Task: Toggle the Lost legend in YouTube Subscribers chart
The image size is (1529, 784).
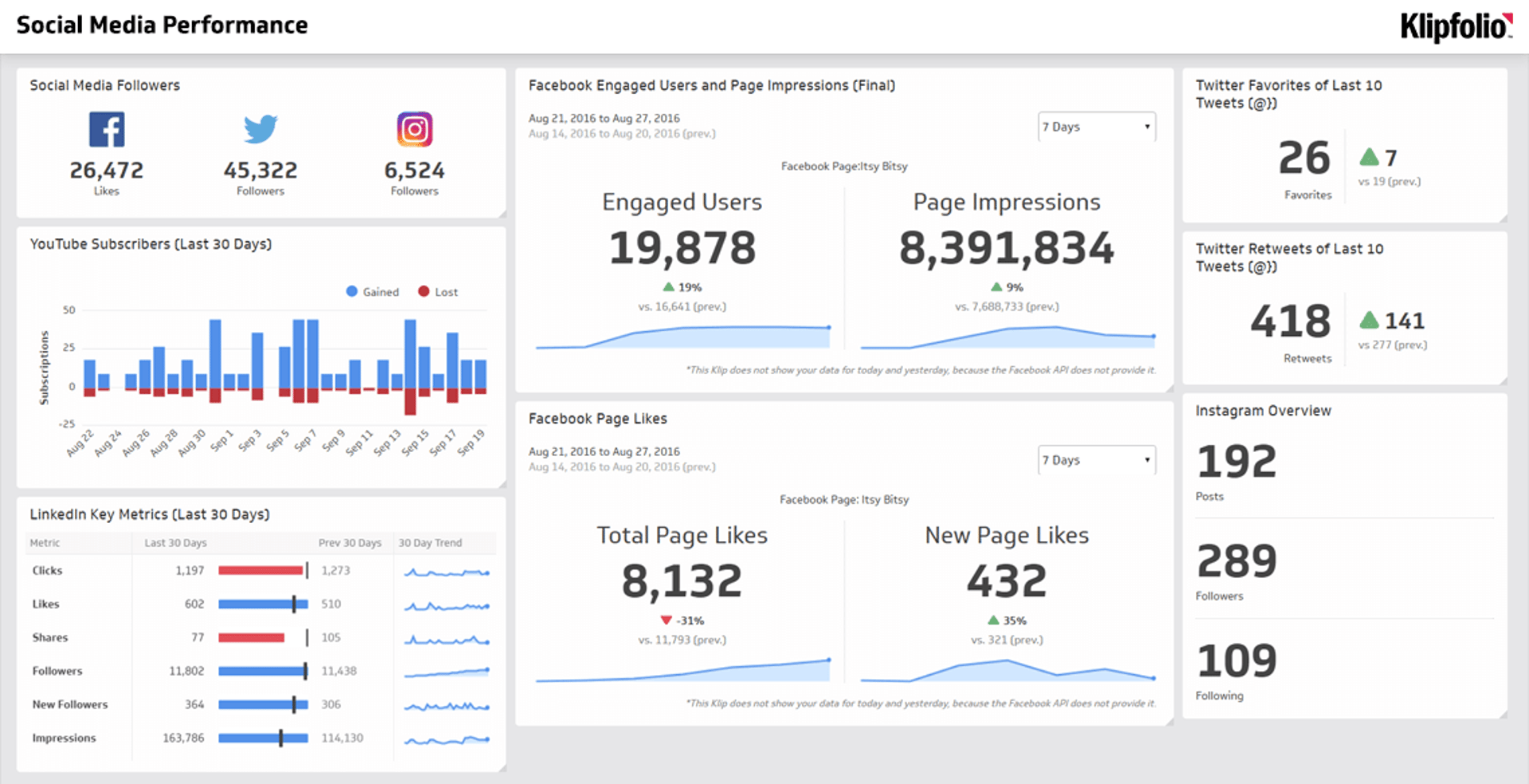Action: point(437,291)
